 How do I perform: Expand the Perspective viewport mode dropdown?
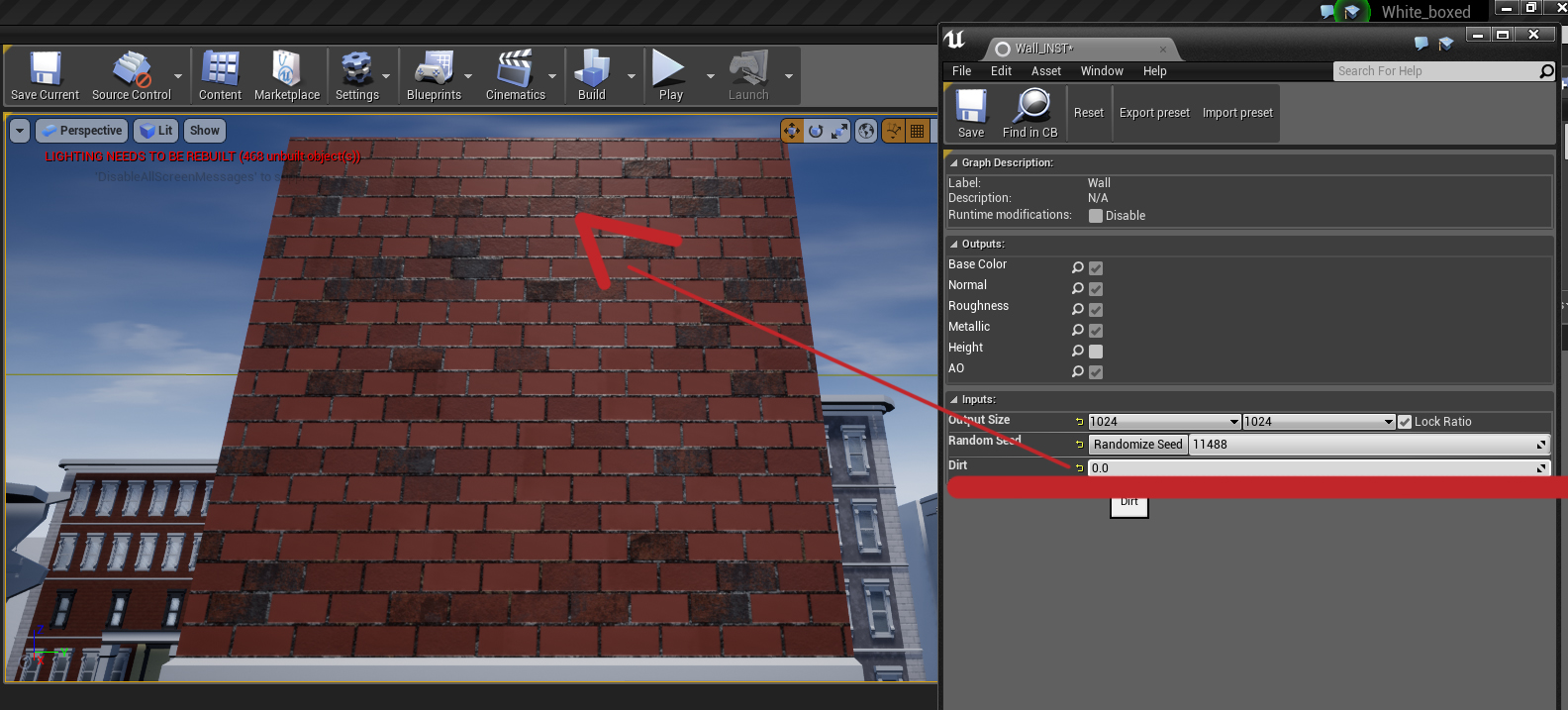point(80,131)
